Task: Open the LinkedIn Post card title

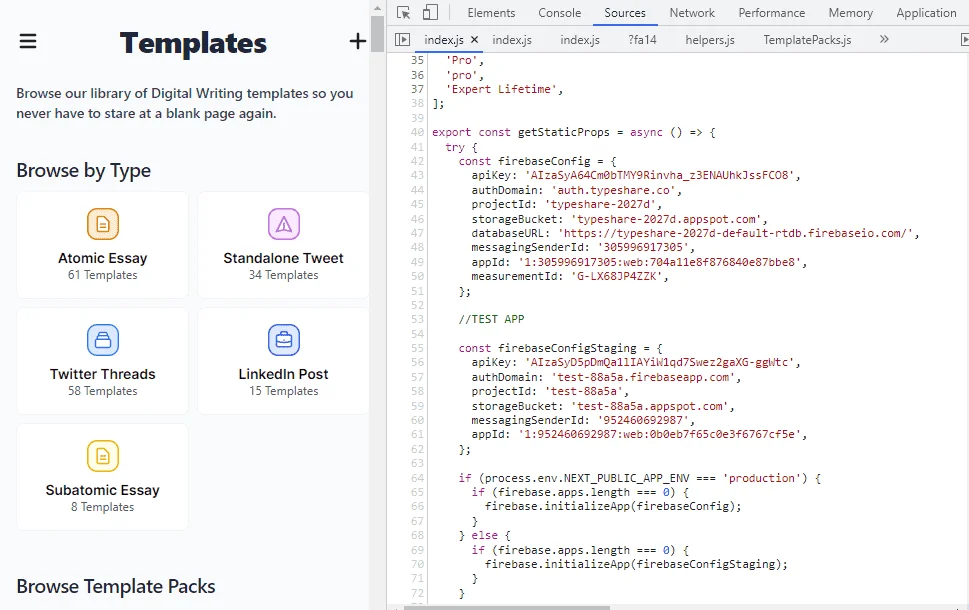Action: click(284, 374)
